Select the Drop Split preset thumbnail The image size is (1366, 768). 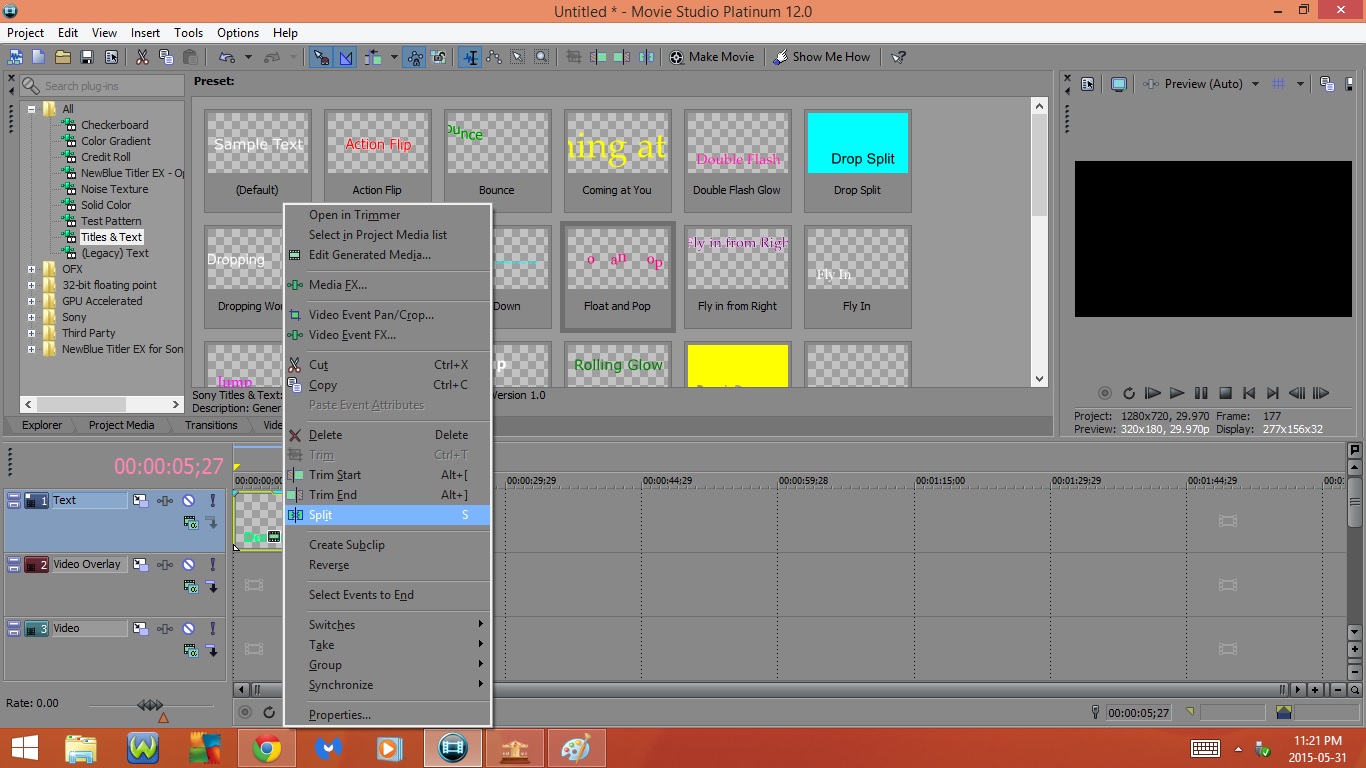(858, 160)
